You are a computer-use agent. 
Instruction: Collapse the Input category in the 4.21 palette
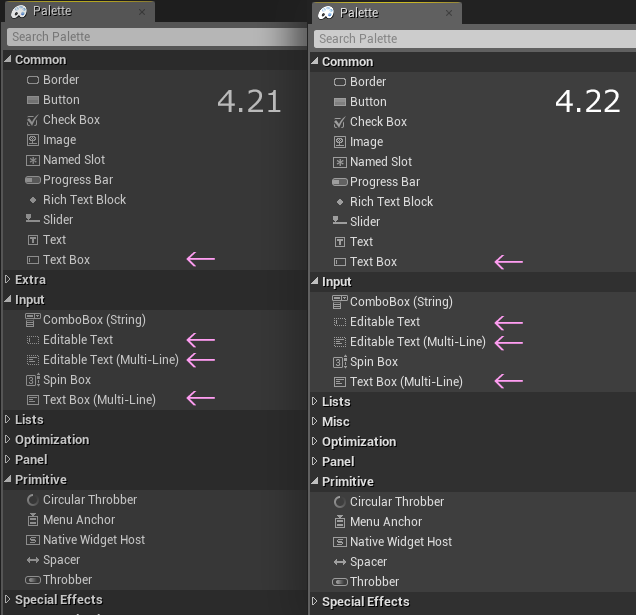(x=8, y=299)
